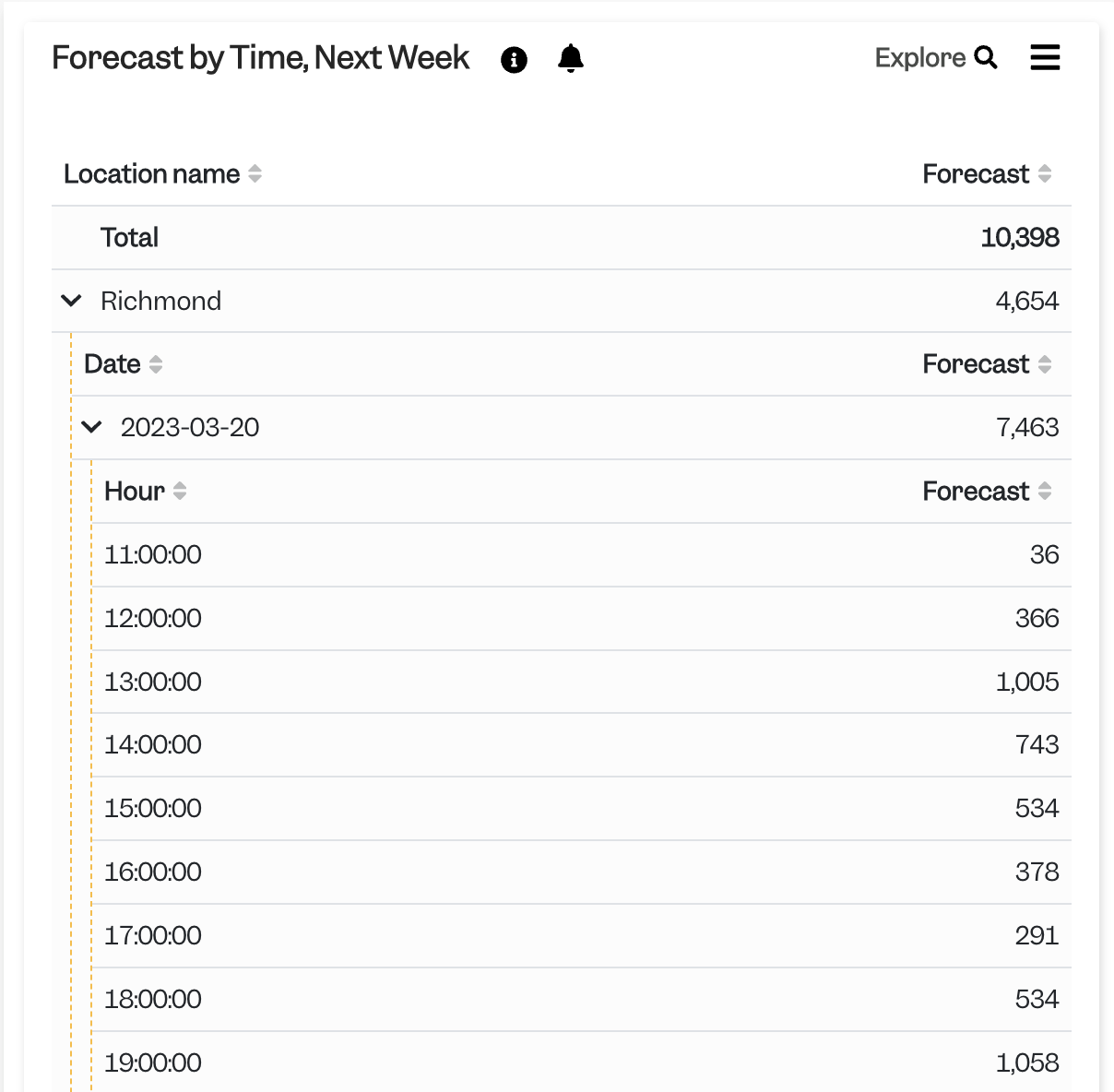Select the 11:00:00 hour row

[581, 554]
